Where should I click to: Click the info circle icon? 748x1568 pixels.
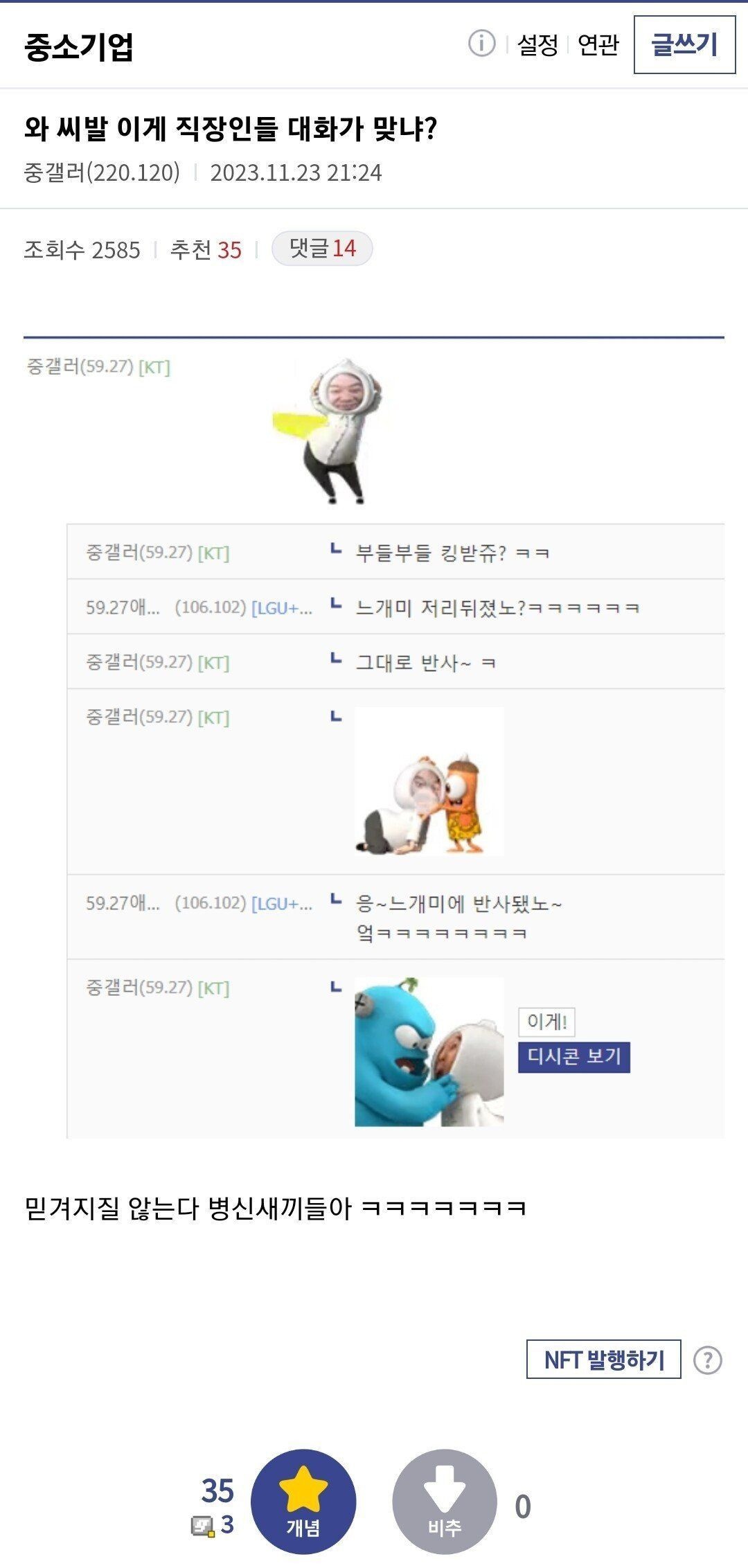click(481, 44)
